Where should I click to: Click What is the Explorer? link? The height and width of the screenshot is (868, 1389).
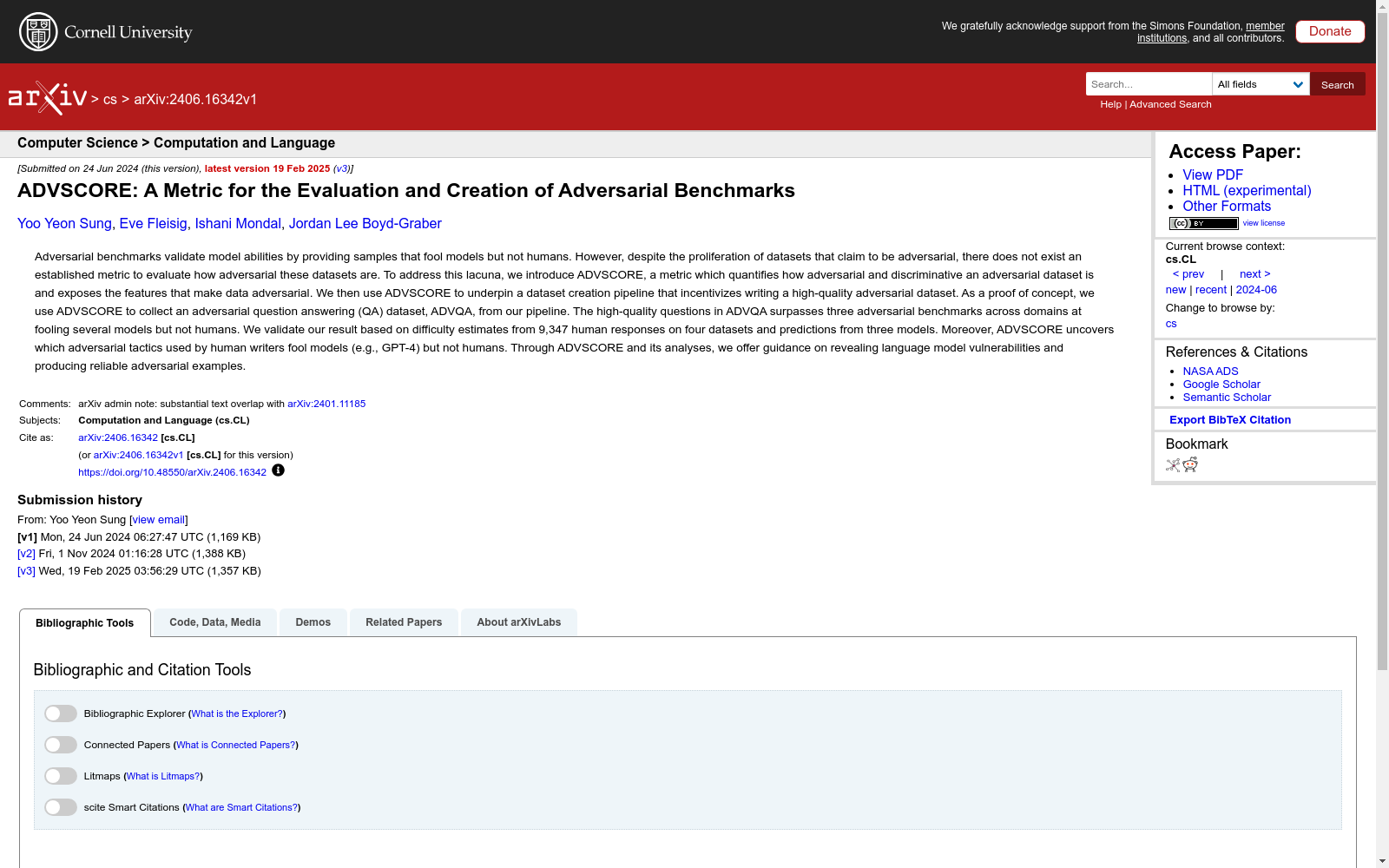click(x=237, y=713)
